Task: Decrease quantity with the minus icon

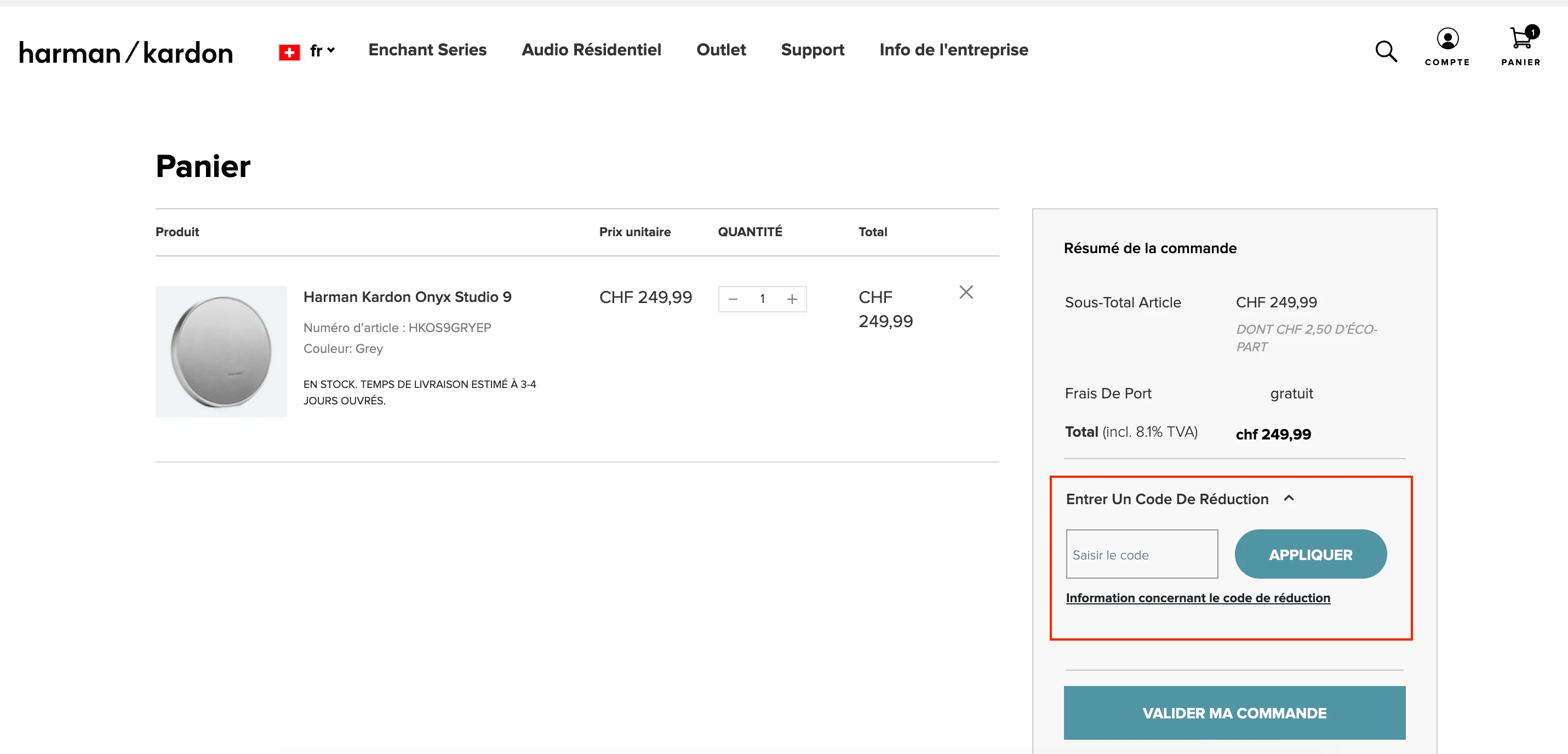Action: (x=733, y=299)
